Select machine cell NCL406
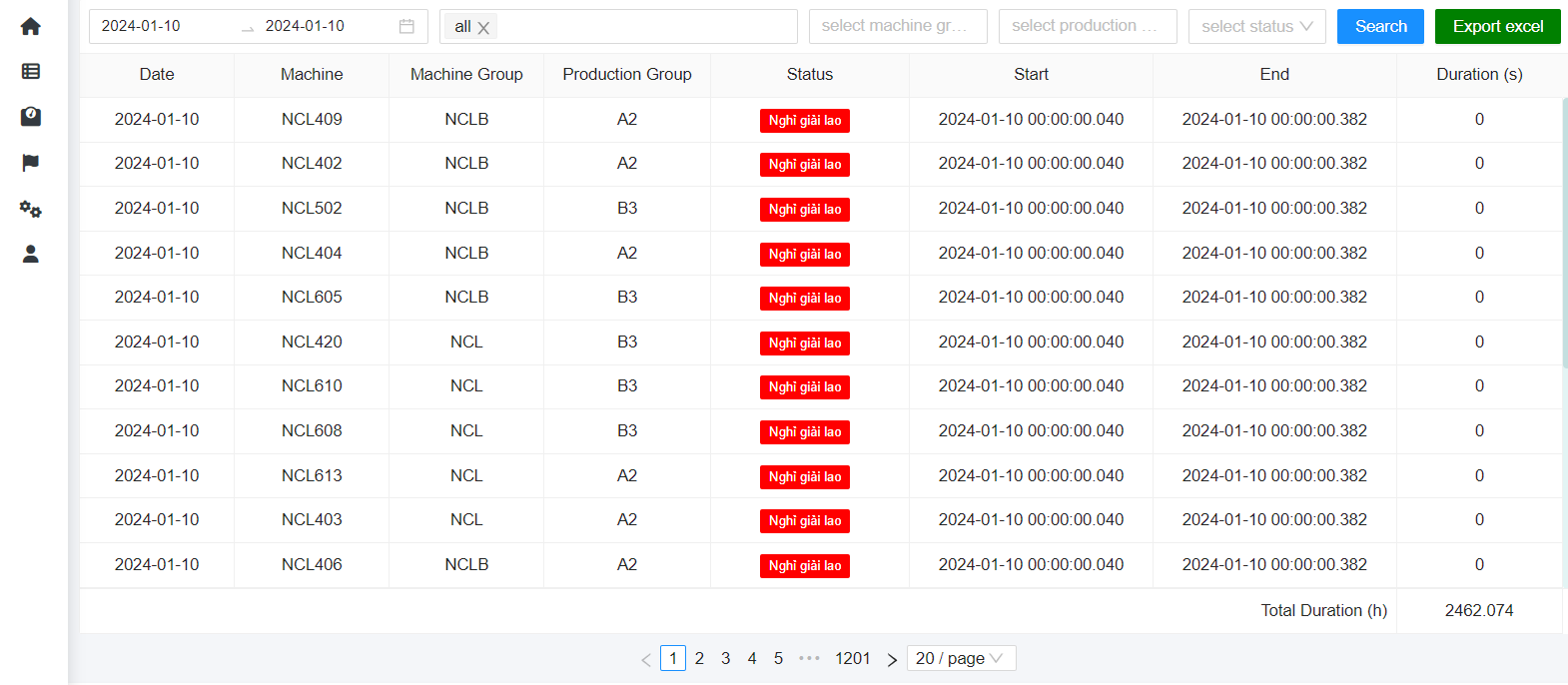 (312, 564)
